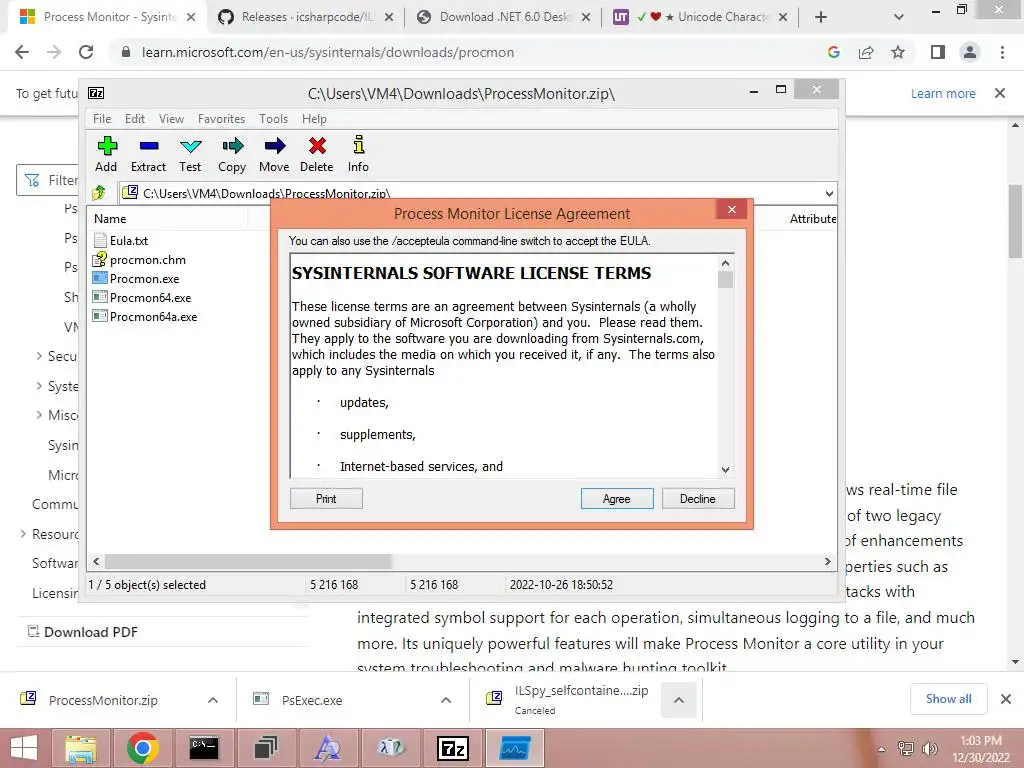Open the 7-Zip address path dropdown
Image resolution: width=1024 pixels, height=768 pixels.
click(x=829, y=193)
